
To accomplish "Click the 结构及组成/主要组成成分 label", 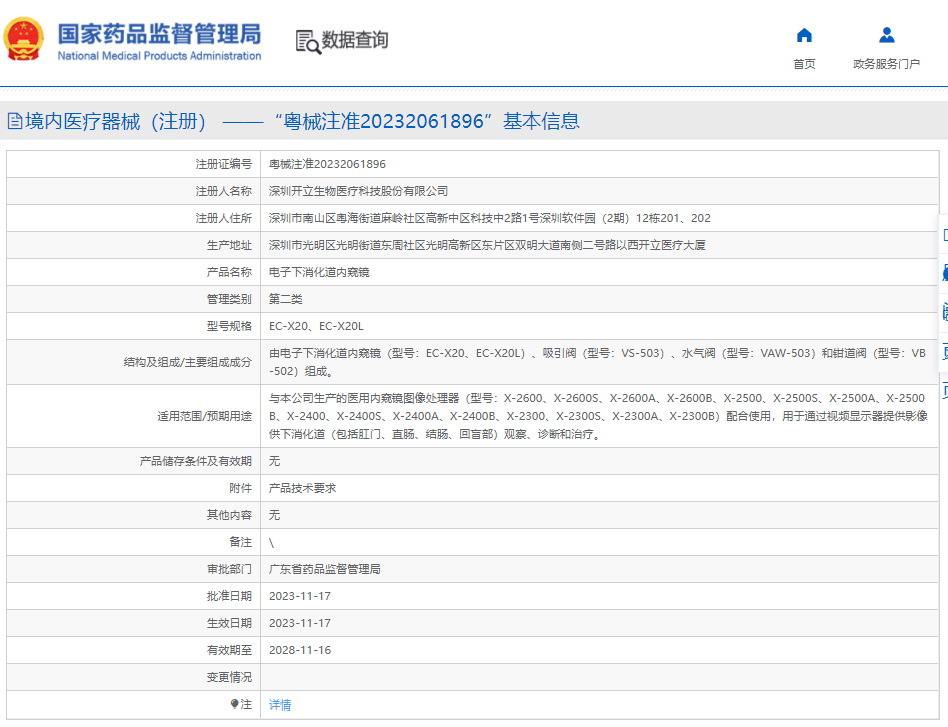I will click(187, 362).
